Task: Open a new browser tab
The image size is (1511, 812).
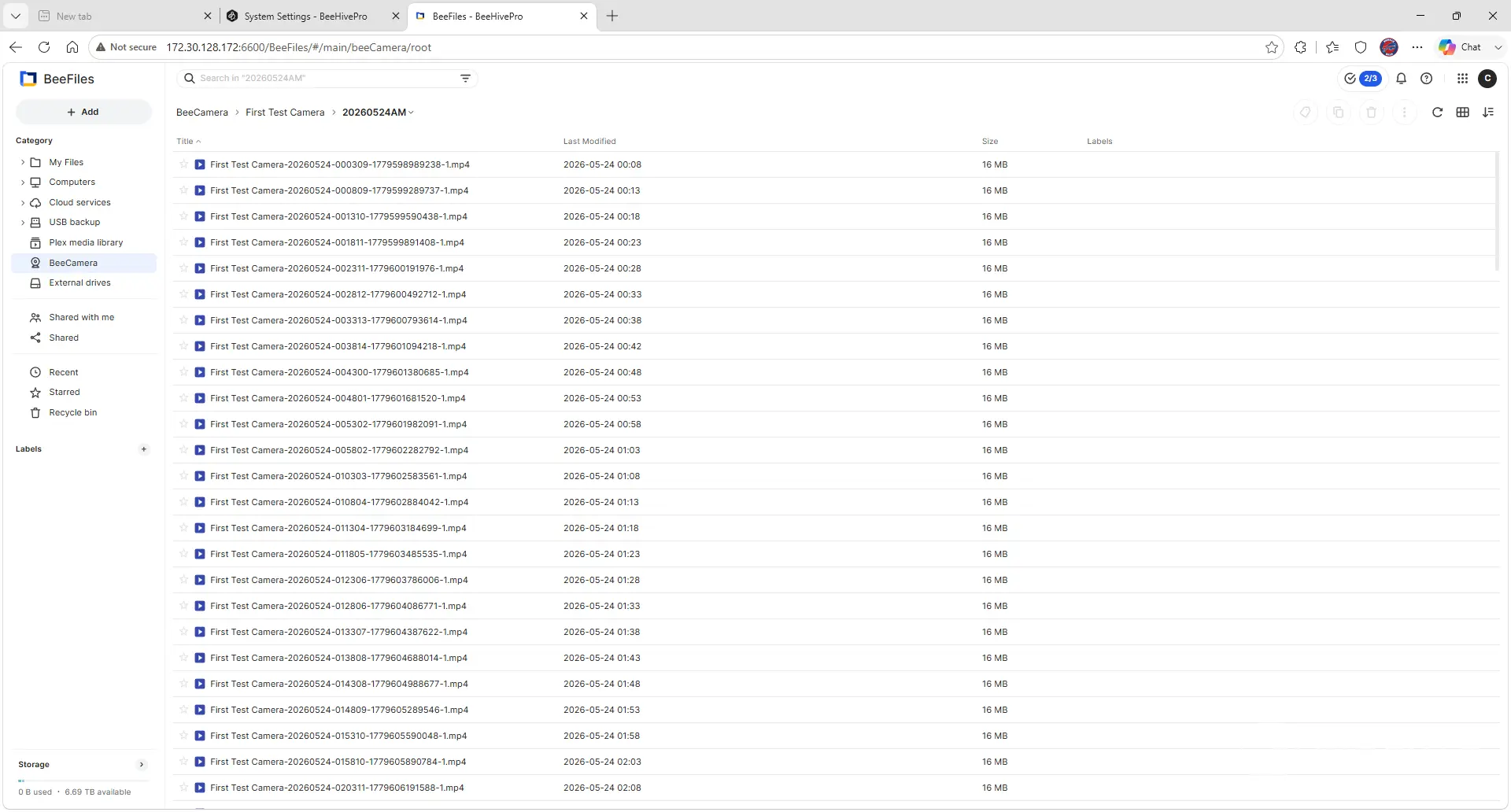Action: coord(612,16)
